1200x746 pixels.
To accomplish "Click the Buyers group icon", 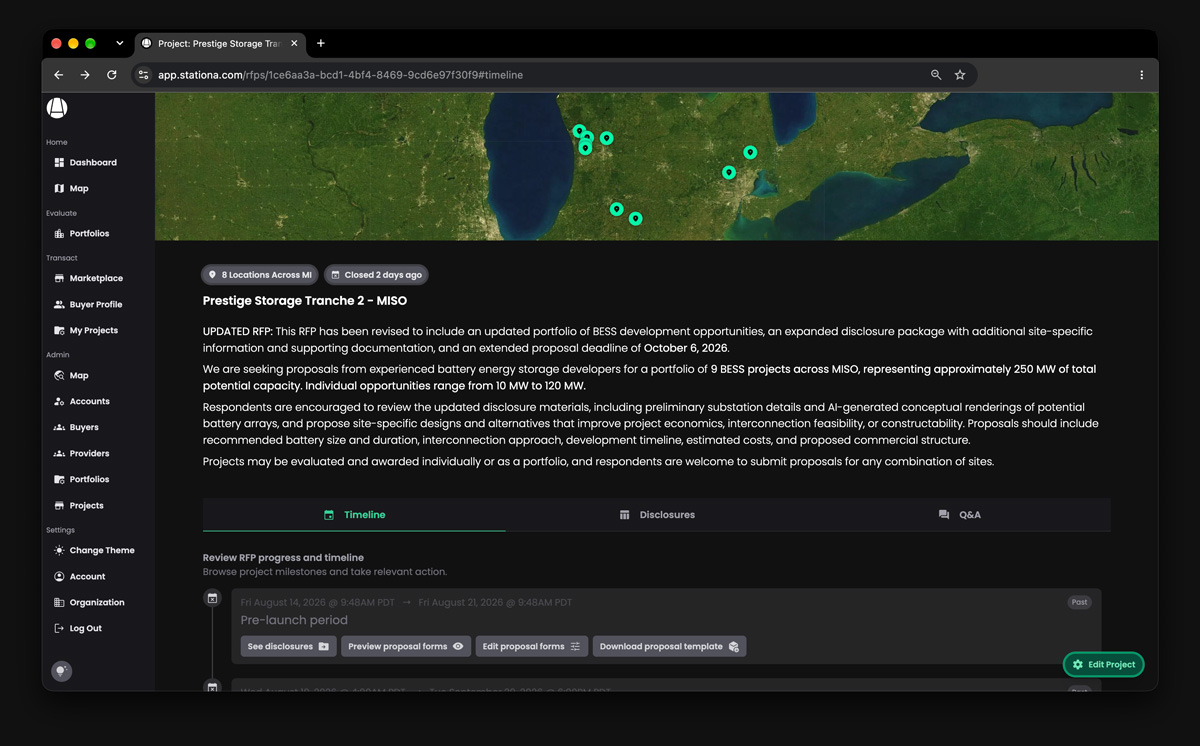I will (x=59, y=427).
